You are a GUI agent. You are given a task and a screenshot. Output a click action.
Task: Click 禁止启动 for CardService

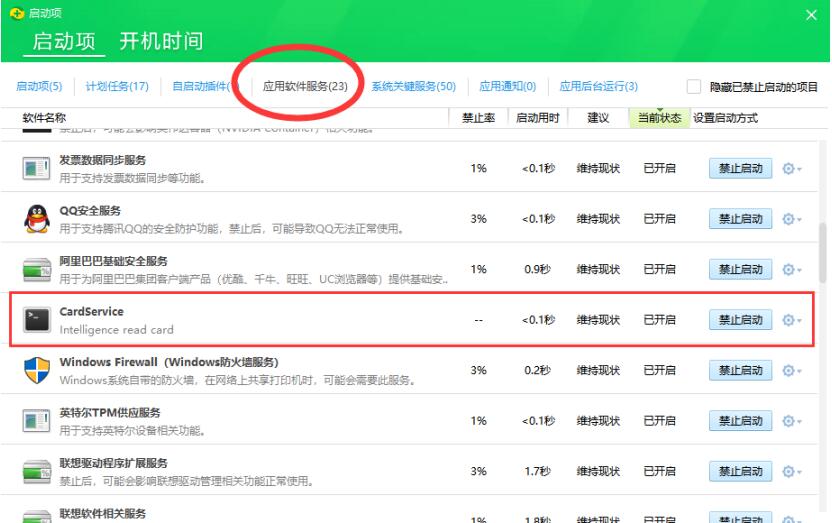pyautogui.click(x=740, y=320)
